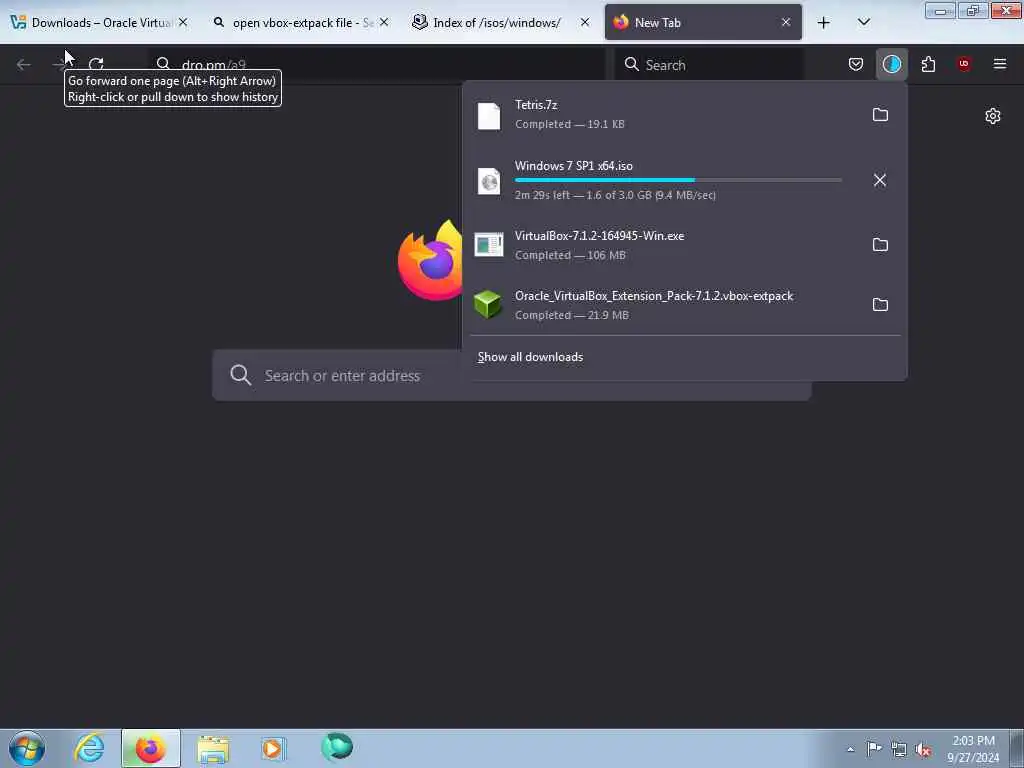Show VirtualBox-7.1.2 exe in folder
1024x768 pixels.
[880, 245]
